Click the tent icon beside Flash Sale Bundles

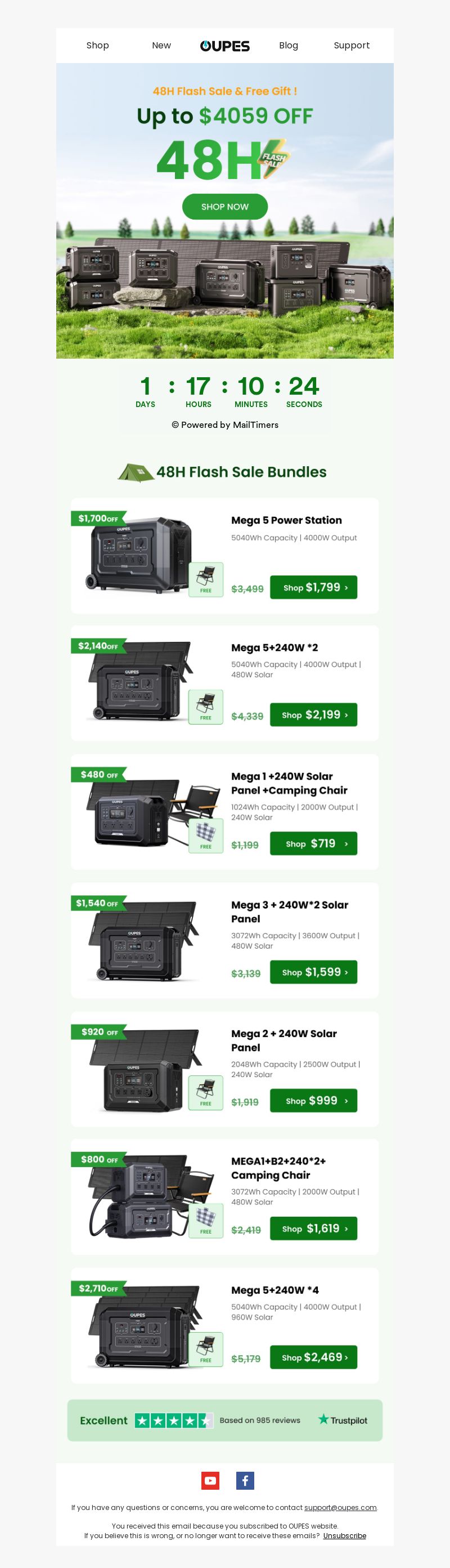coord(136,472)
